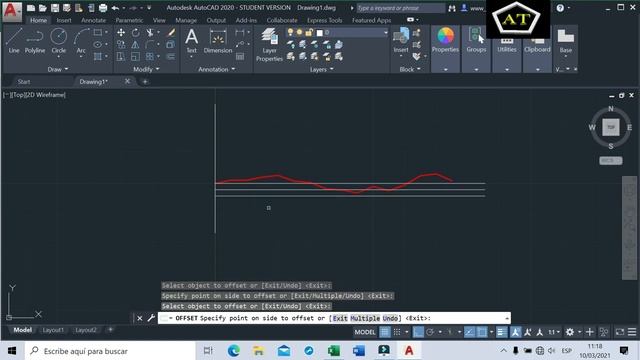Click the layer color swatch
Image resolution: width=640 pixels, height=360 pixels.
(x=320, y=33)
